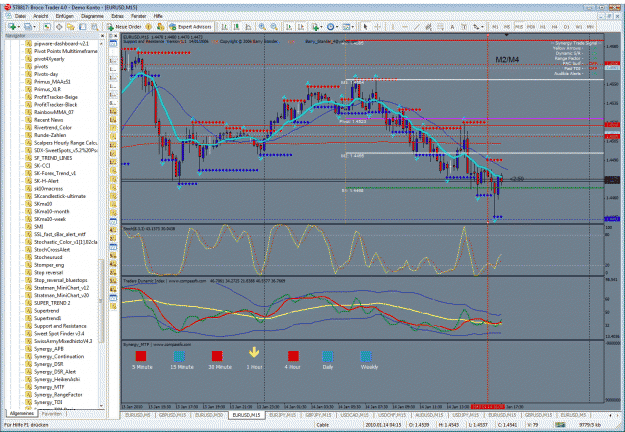Switch to the EURJPY,M15 chart tab

pyautogui.click(x=283, y=415)
